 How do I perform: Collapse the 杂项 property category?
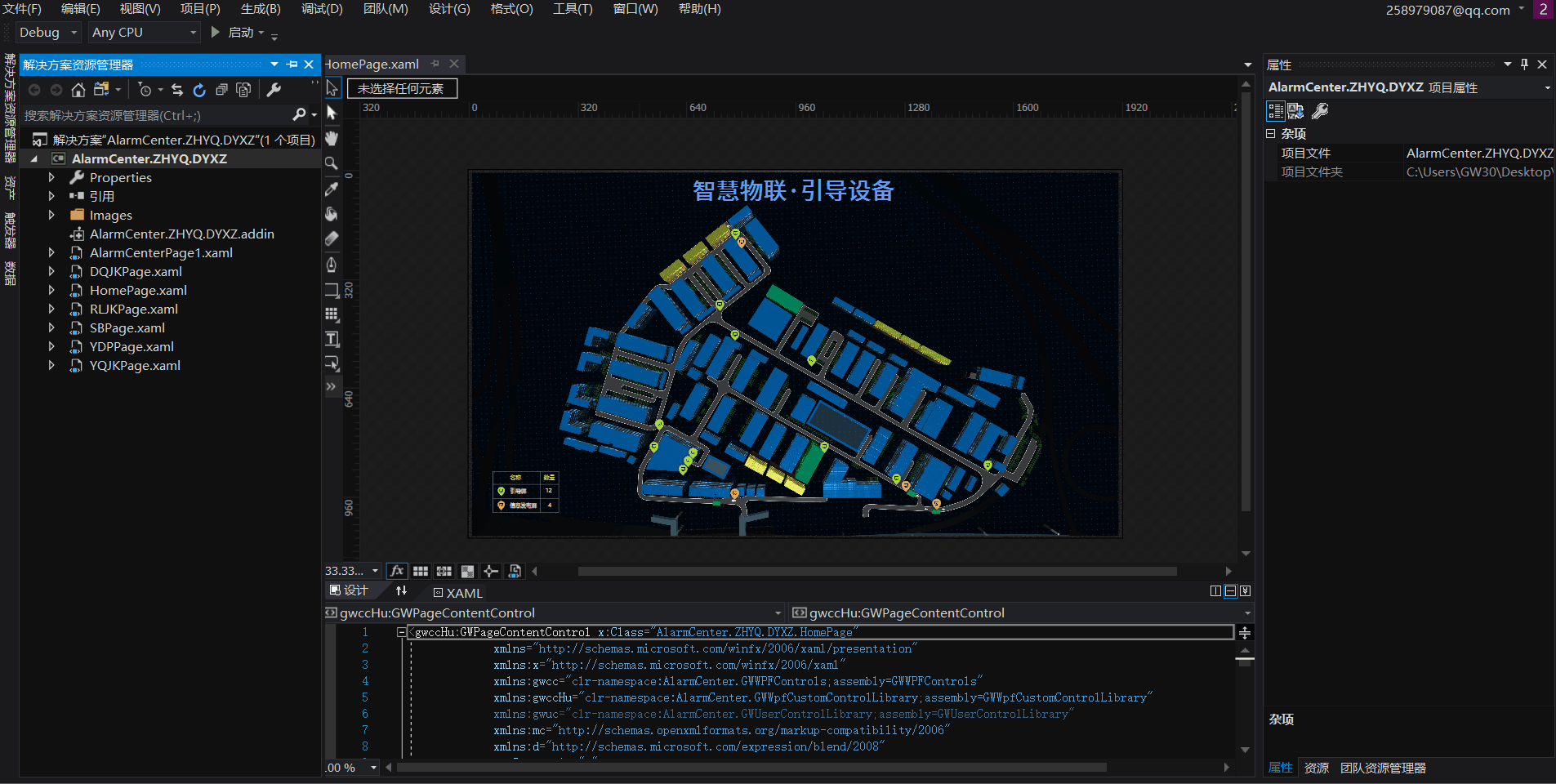click(x=1271, y=133)
